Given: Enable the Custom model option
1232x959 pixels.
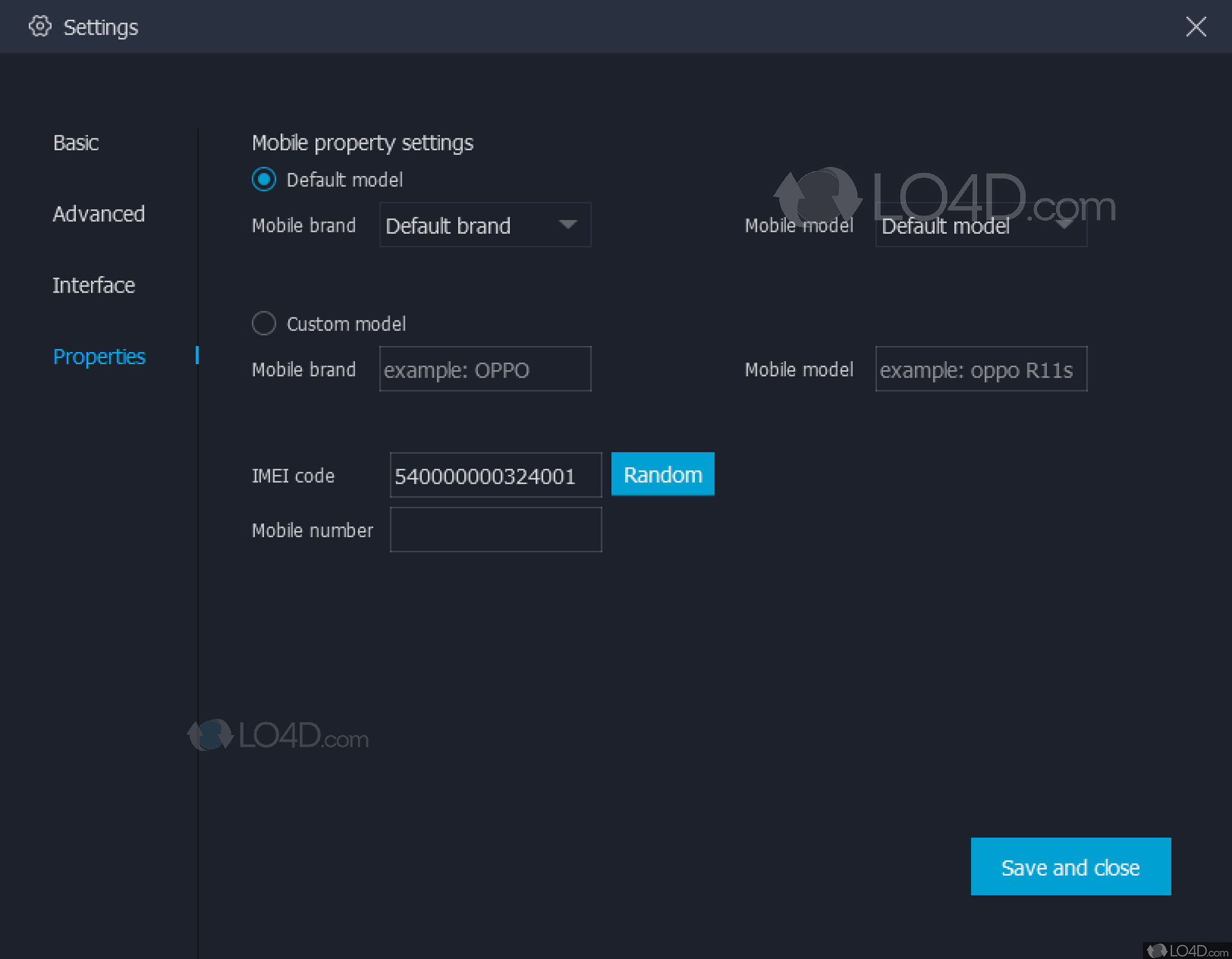Looking at the screenshot, I should 264,324.
